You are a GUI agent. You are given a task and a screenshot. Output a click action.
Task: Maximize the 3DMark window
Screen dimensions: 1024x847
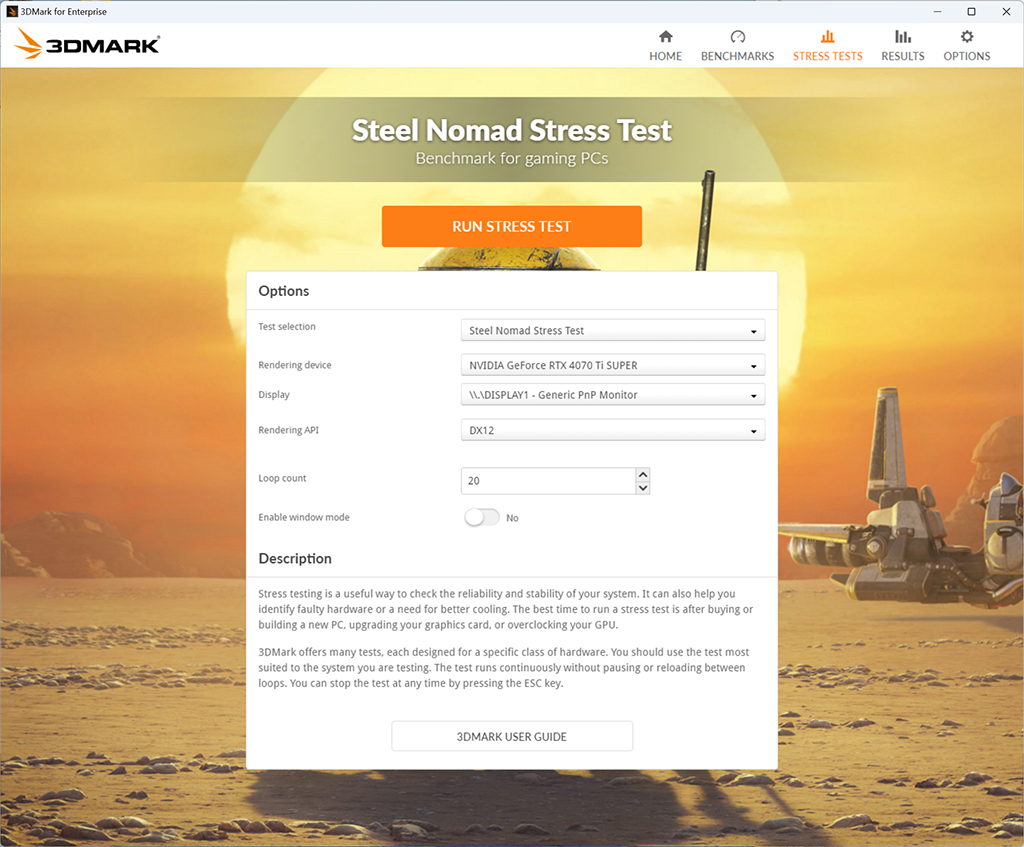coord(971,11)
